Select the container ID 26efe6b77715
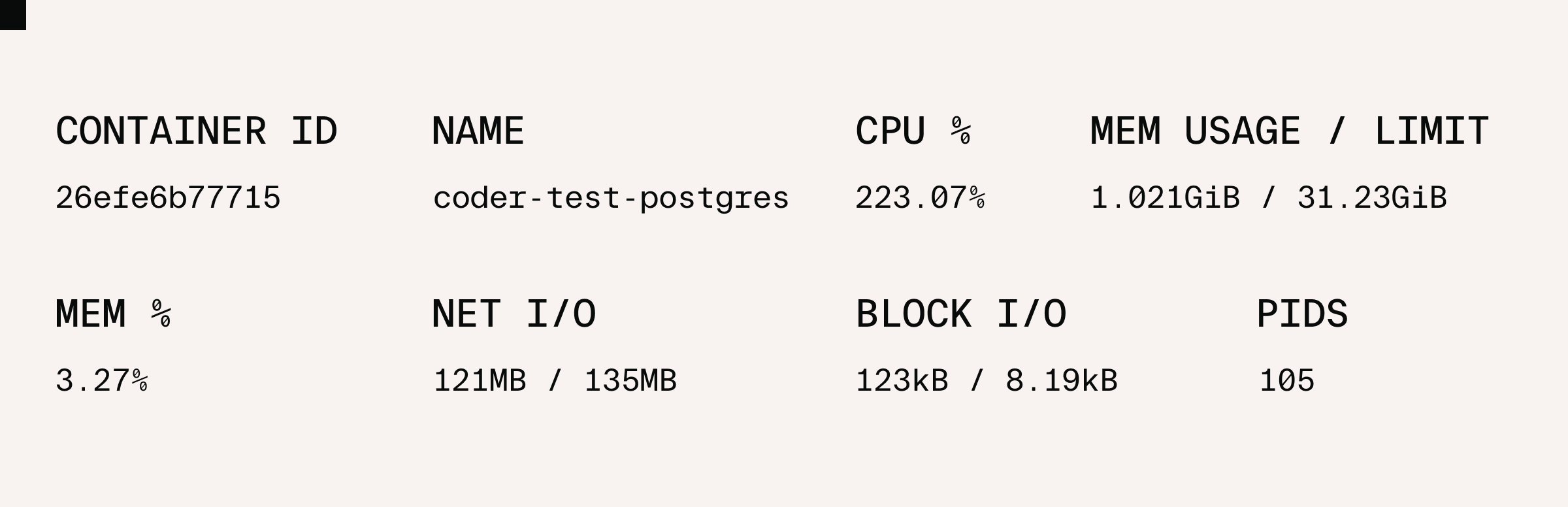 click(x=168, y=197)
